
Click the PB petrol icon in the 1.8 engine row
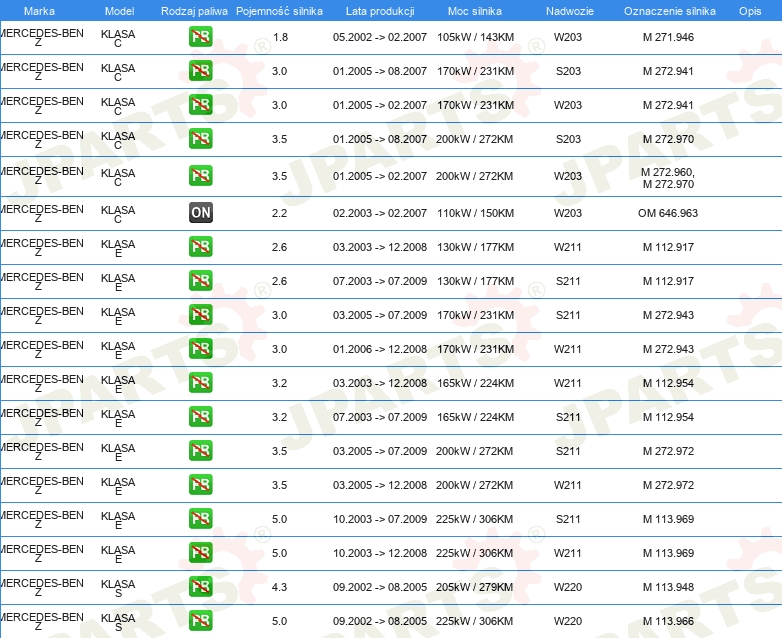click(200, 37)
